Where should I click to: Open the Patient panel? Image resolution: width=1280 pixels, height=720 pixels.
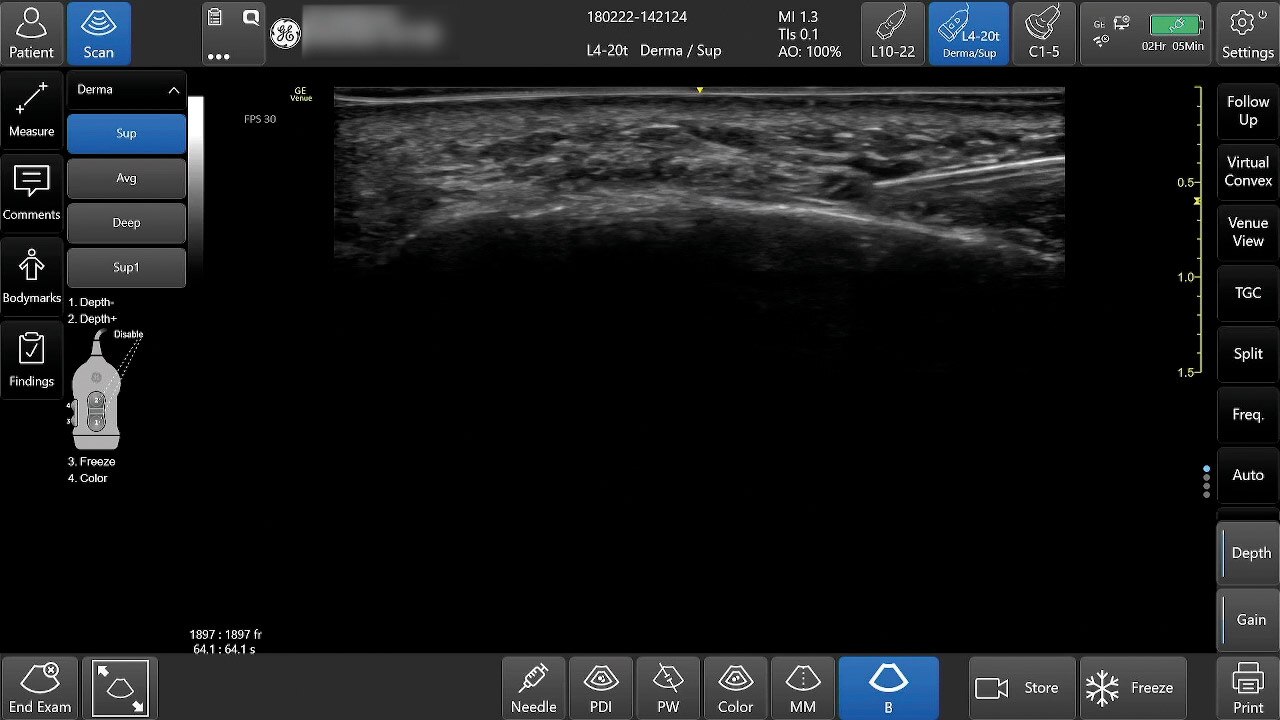(31, 33)
